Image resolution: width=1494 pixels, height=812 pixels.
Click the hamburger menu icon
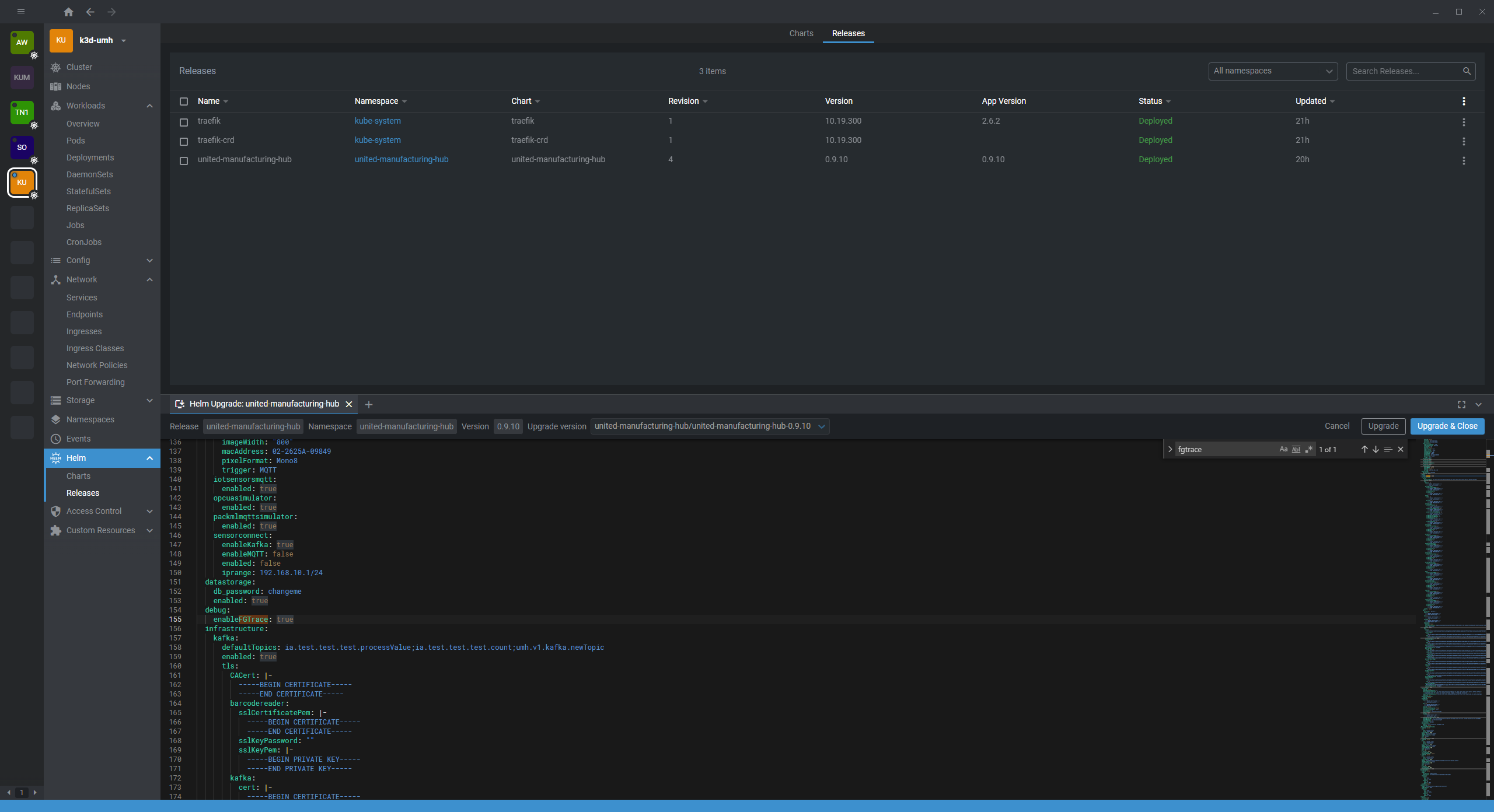tap(21, 12)
